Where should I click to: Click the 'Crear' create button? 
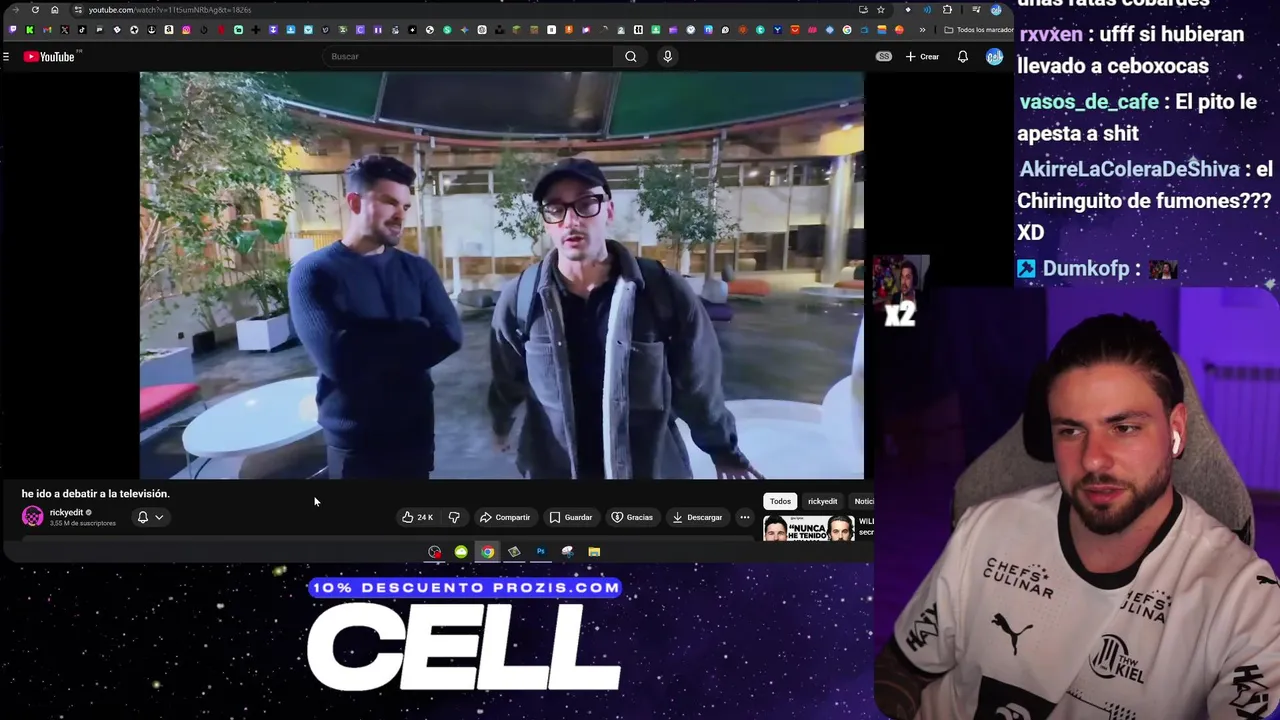[x=923, y=57]
